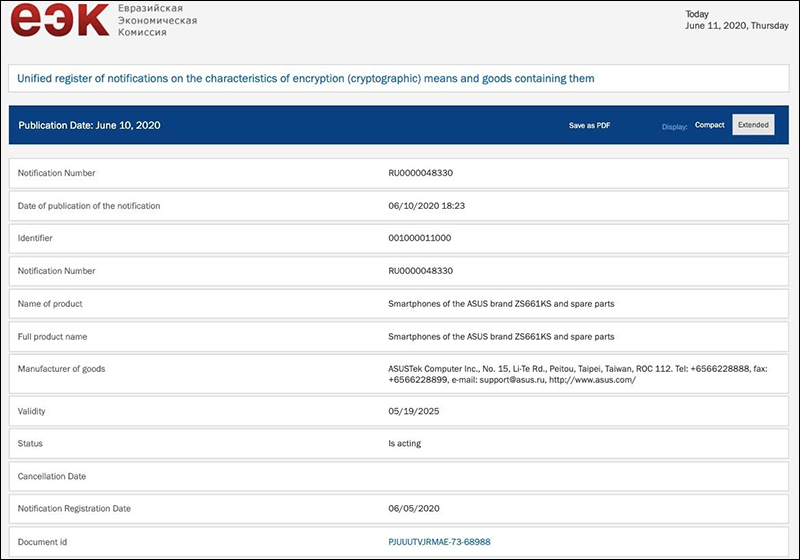Switch display to Compact view
Screen dimensions: 800x560
click(x=709, y=125)
